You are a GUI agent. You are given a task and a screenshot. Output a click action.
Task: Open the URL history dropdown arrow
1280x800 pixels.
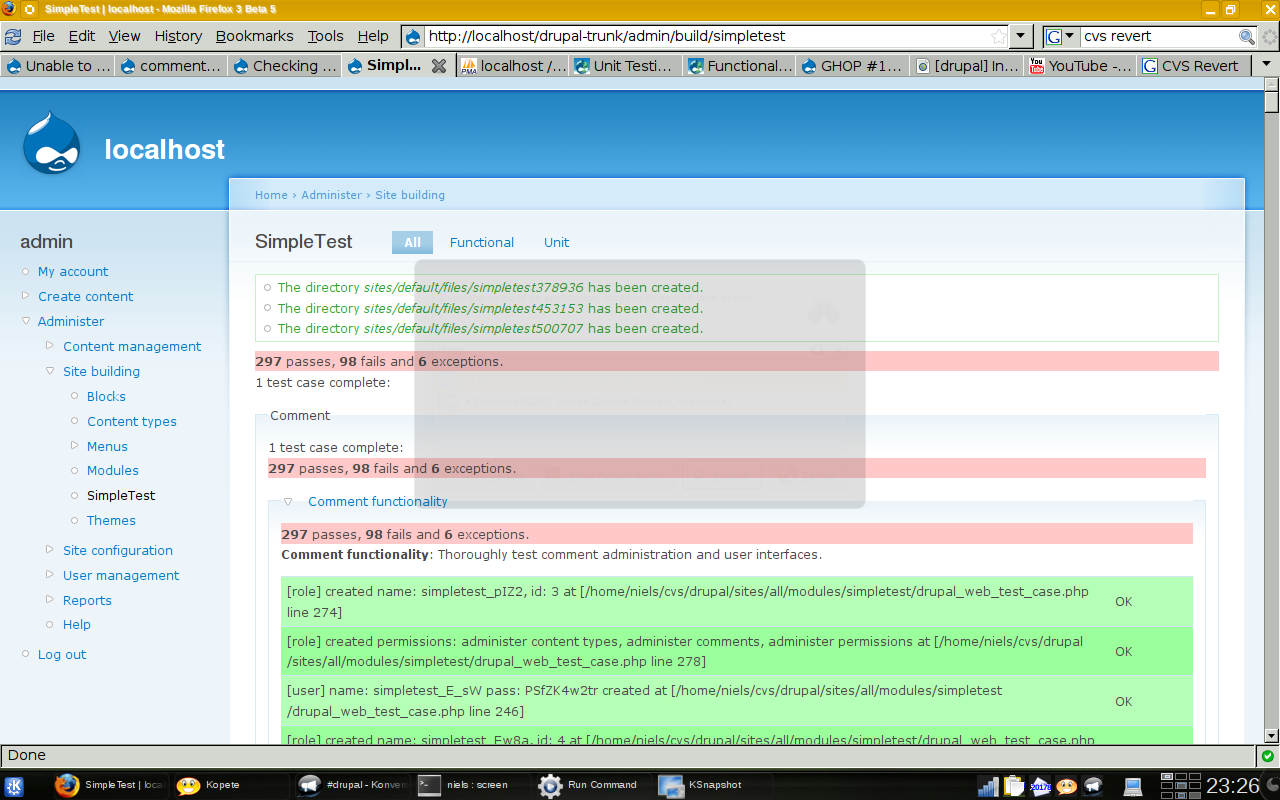1020,36
